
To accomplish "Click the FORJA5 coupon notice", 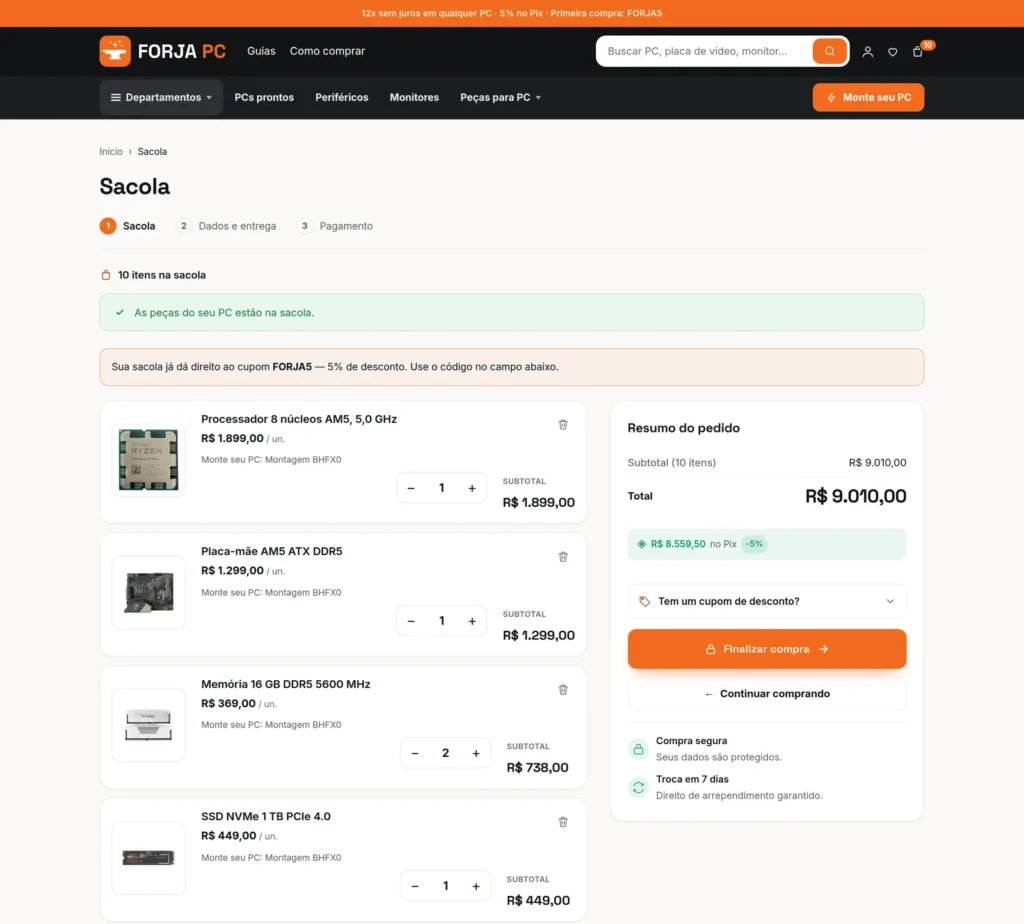I will click(x=512, y=367).
